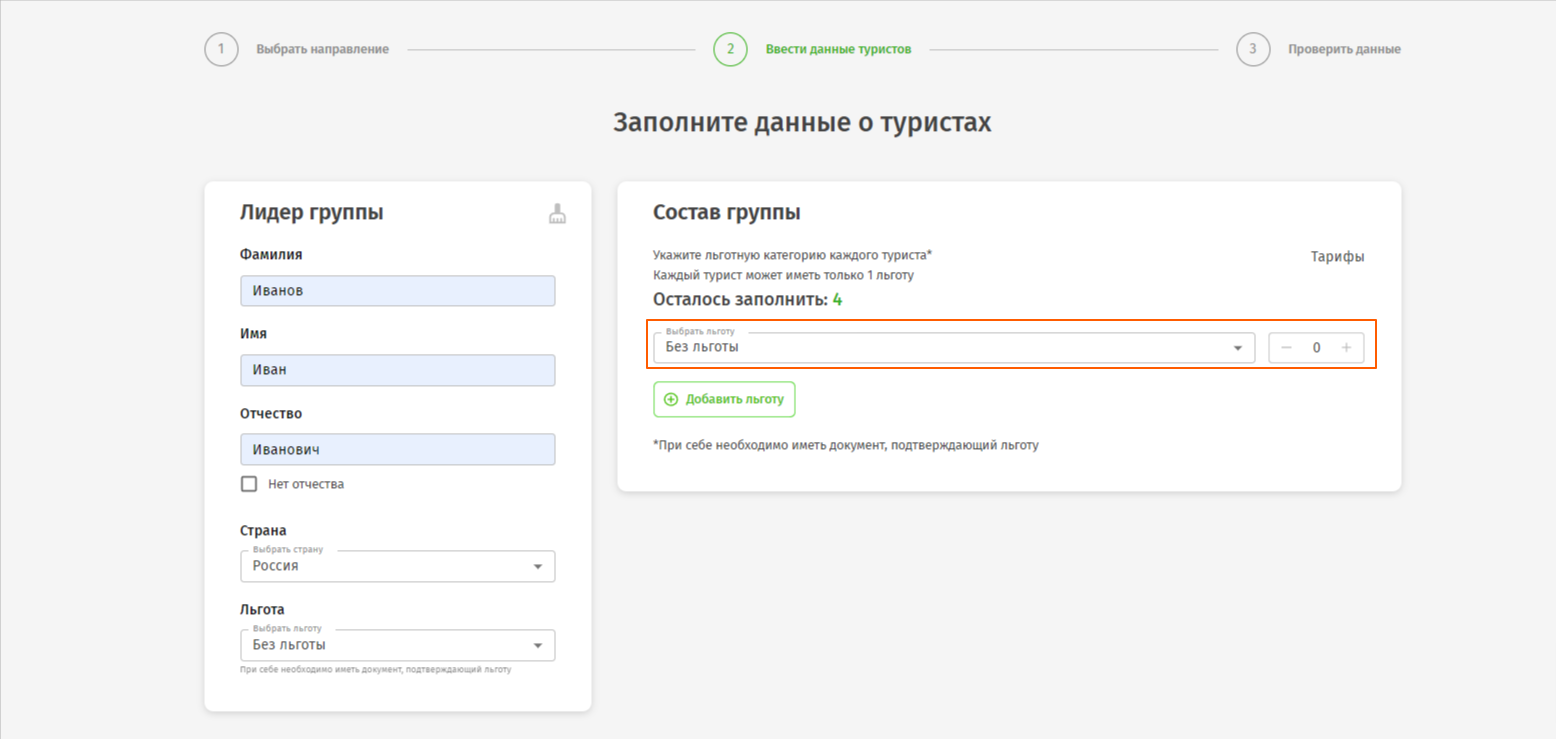The image size is (1556, 739).
Task: Click step 3 circle icon
Action: pyautogui.click(x=1252, y=49)
